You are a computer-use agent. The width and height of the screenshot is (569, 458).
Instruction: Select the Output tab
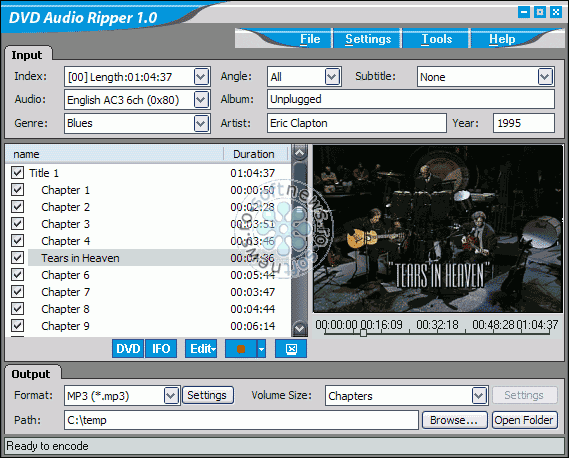[x=31, y=374]
